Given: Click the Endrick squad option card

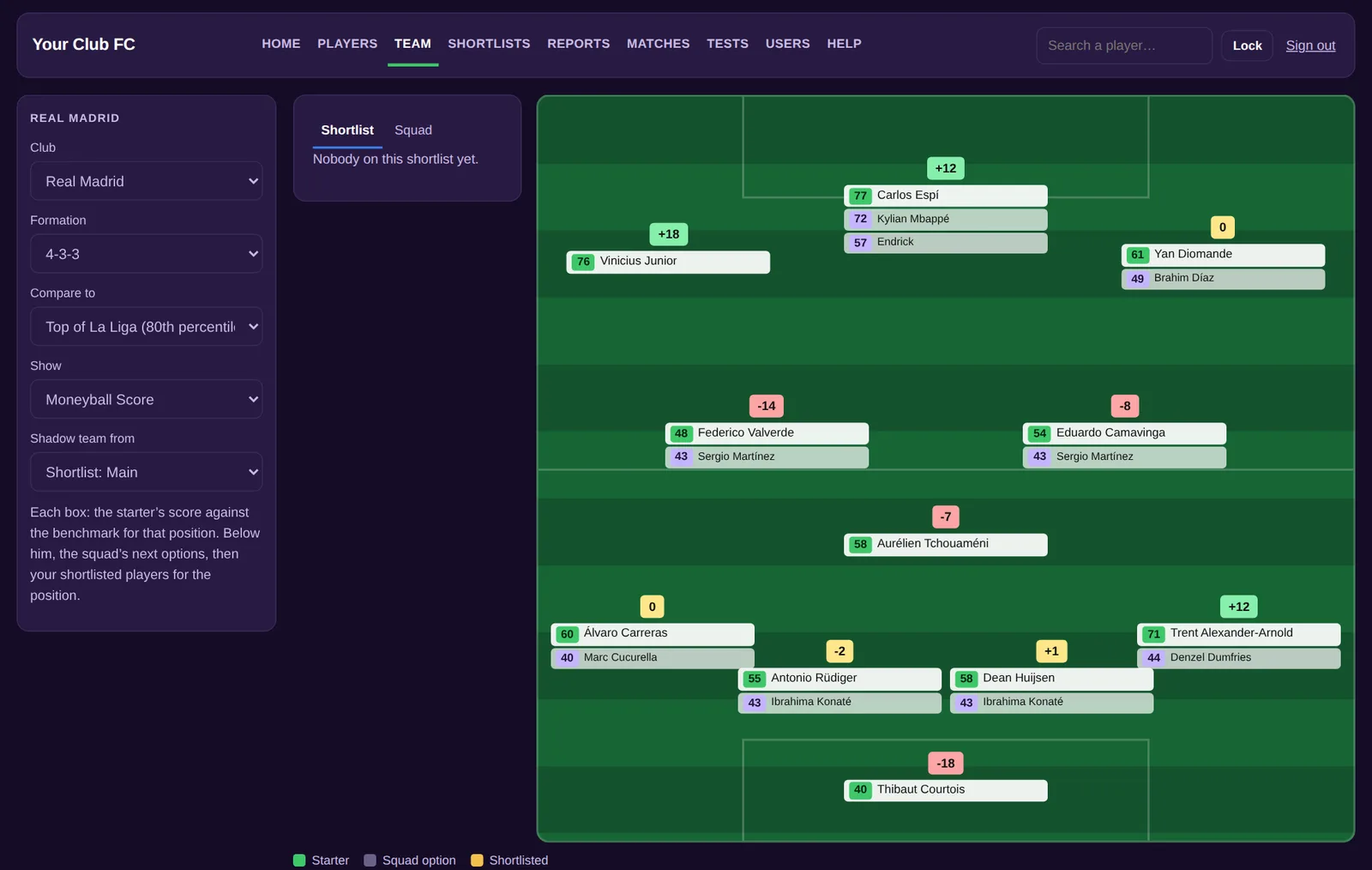Looking at the screenshot, I should (x=945, y=243).
